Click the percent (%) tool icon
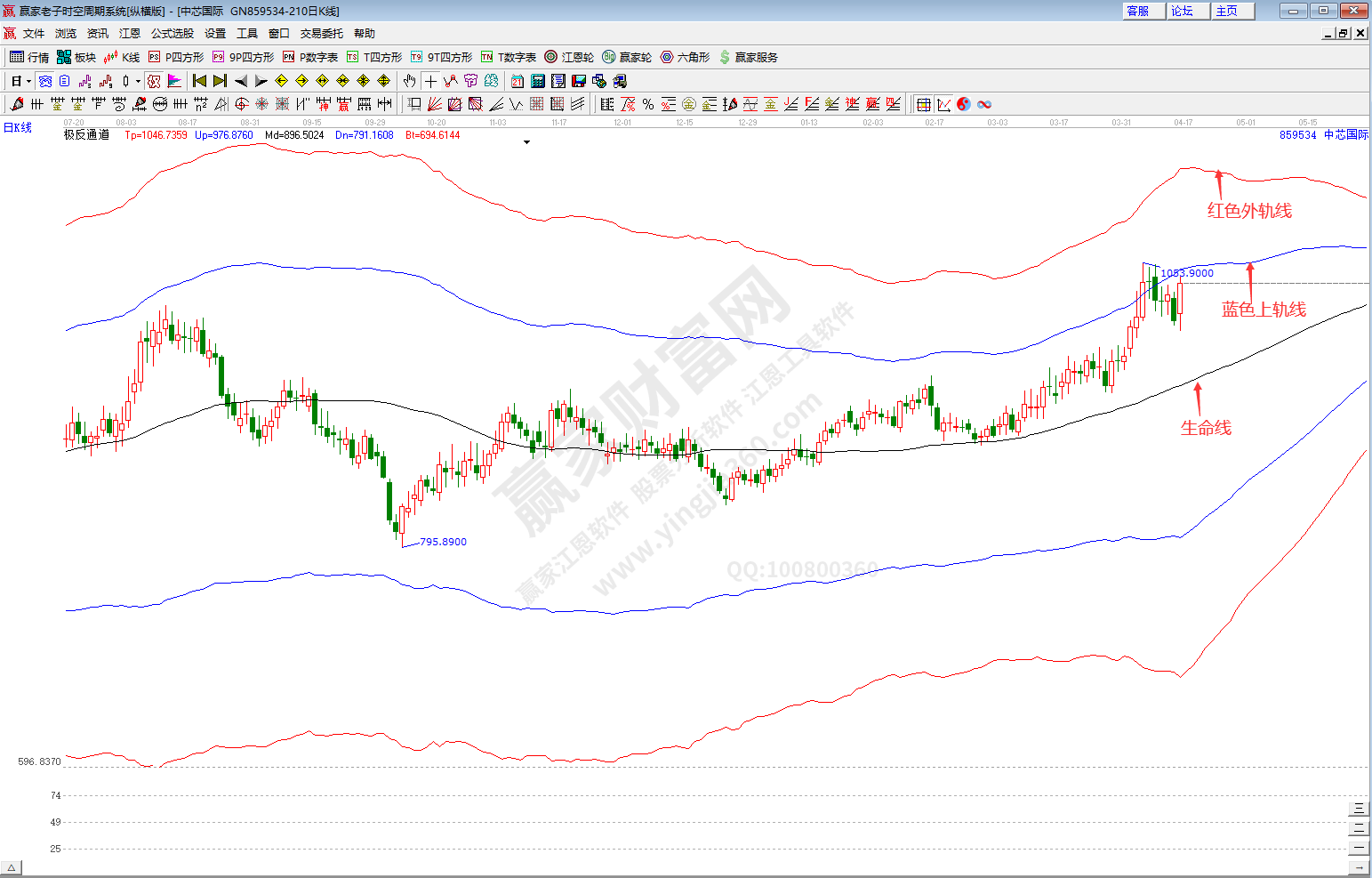Image resolution: width=1372 pixels, height=878 pixels. coord(648,104)
